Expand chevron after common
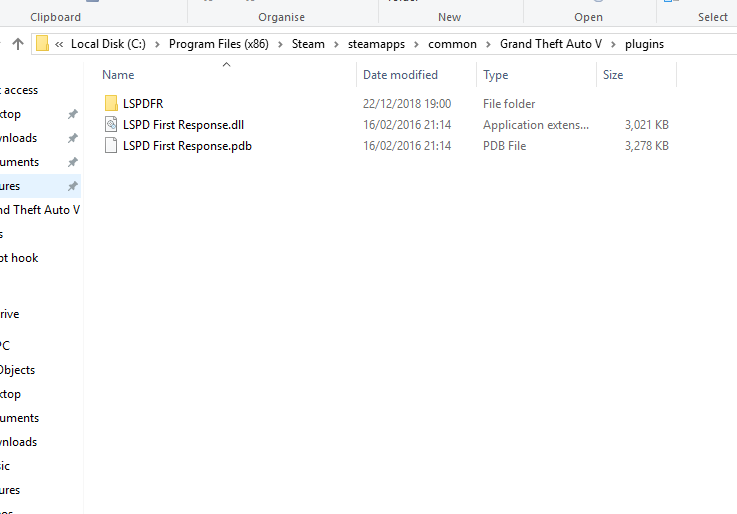This screenshot has width=737, height=514. click(488, 44)
